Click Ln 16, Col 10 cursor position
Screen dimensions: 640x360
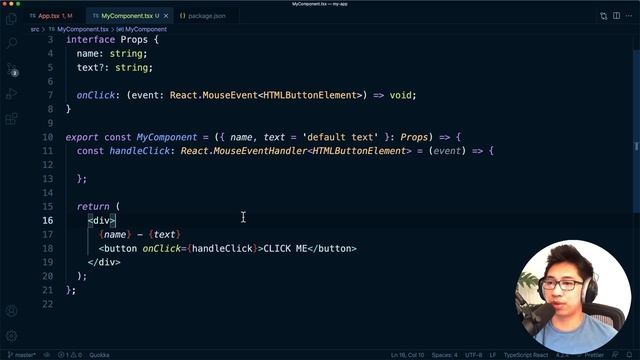pos(407,355)
